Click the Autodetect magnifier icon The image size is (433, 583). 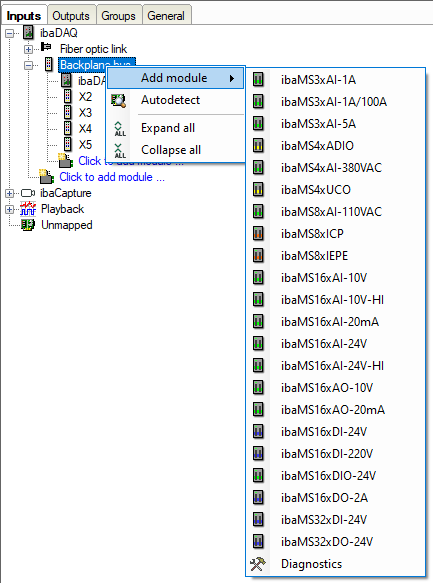pos(119,100)
